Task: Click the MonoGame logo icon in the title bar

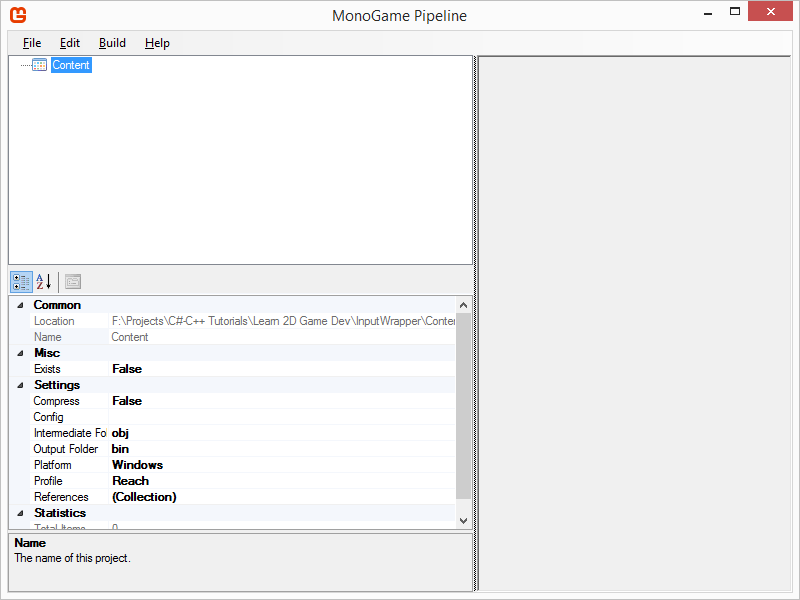Action: 18,15
